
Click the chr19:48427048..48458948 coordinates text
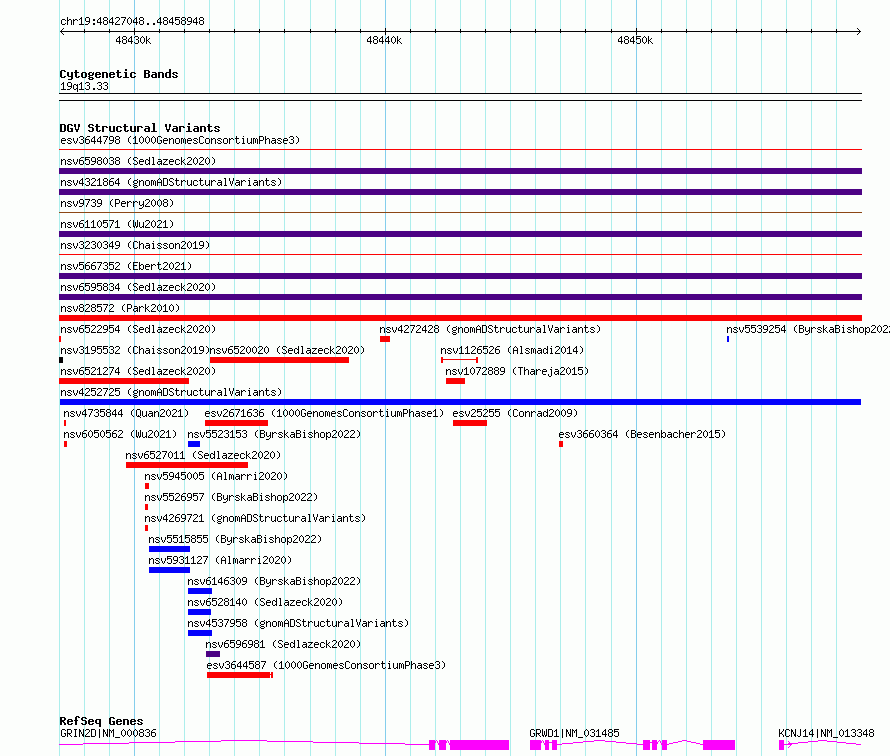(132, 22)
